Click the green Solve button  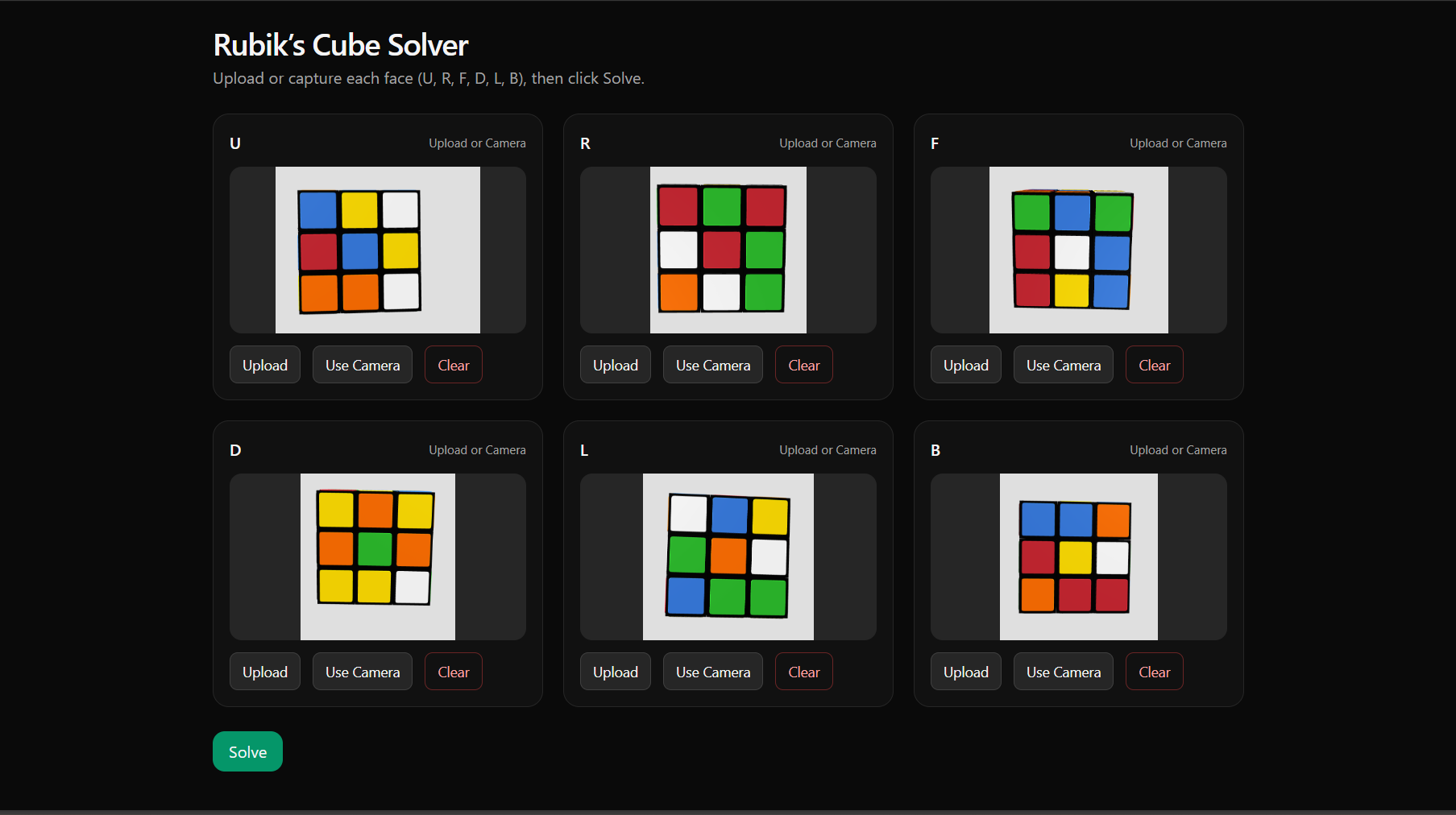pos(247,751)
